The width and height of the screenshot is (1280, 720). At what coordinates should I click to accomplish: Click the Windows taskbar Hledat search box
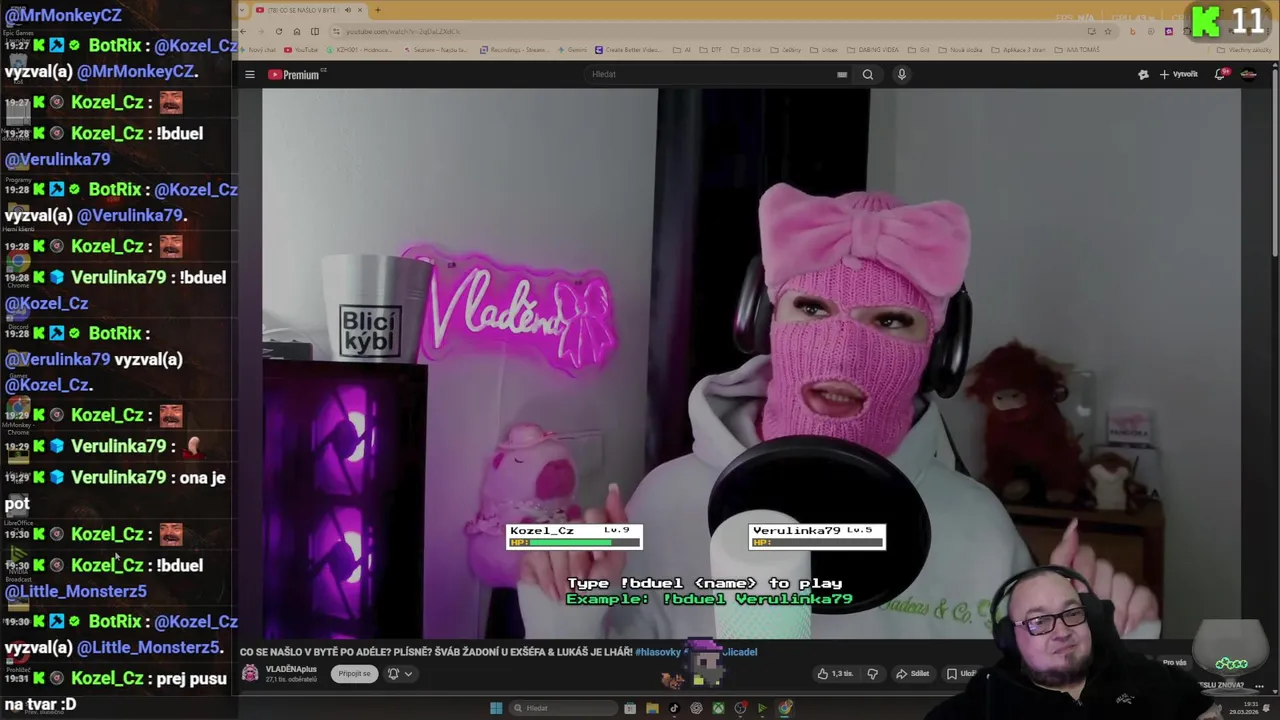pos(564,708)
